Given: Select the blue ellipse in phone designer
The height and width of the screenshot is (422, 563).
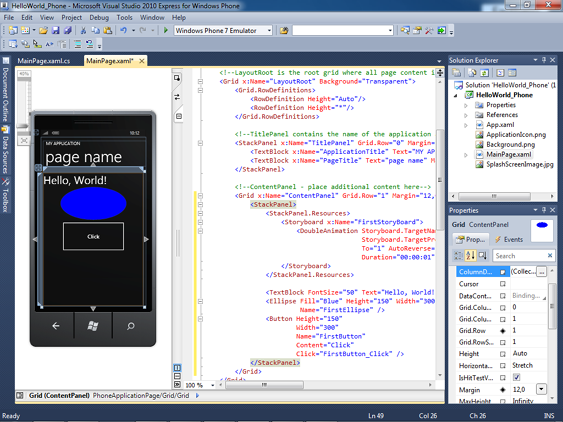Looking at the screenshot, I should pyautogui.click(x=93, y=203).
